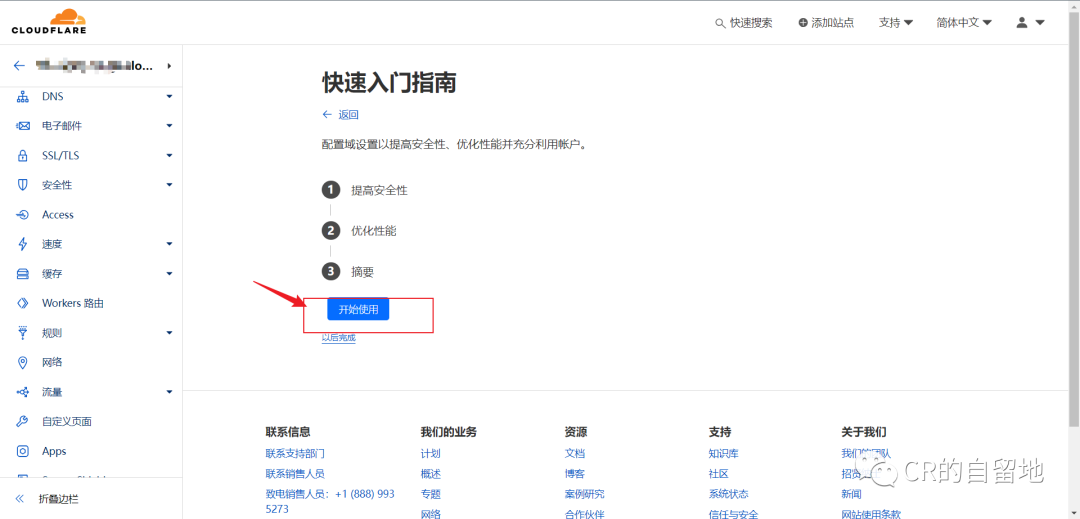Click the 速度 lightning bolt icon
This screenshot has height=519, width=1080.
pos(23,244)
